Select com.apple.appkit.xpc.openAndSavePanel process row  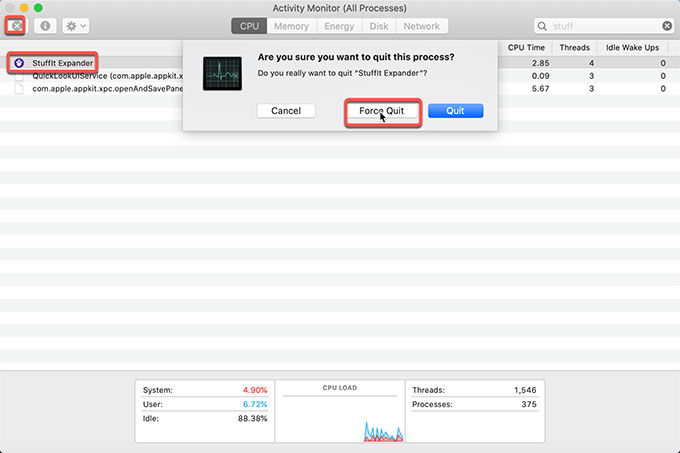tap(340, 88)
